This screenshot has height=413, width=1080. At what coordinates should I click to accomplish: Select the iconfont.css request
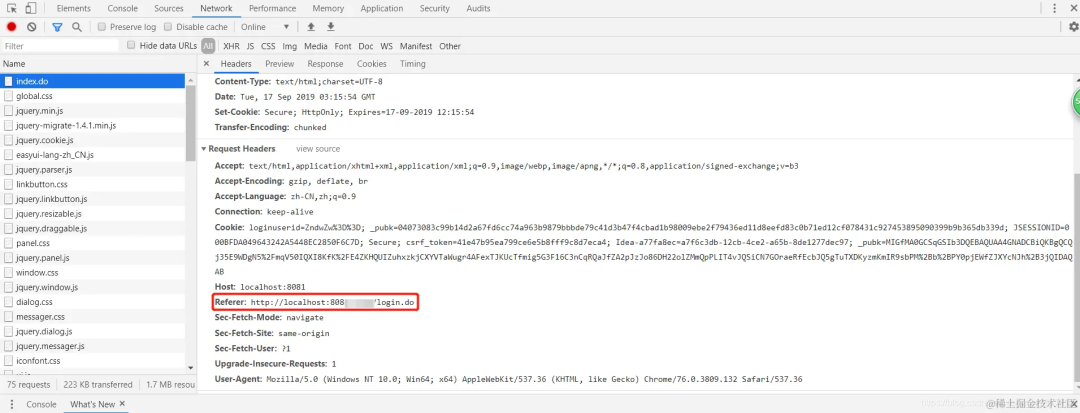[93, 360]
